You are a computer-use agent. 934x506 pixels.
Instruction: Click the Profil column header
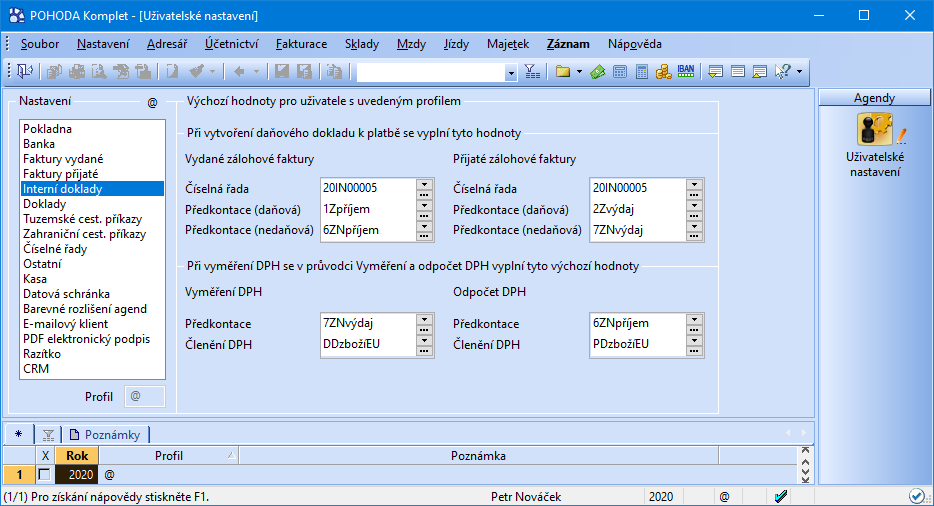point(169,455)
